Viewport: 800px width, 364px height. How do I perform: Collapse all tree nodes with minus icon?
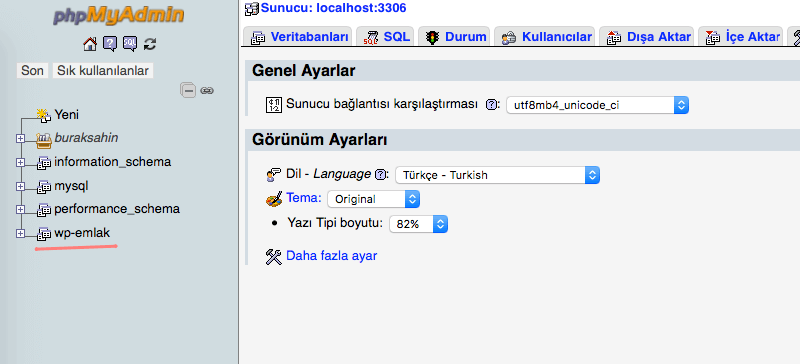(188, 91)
